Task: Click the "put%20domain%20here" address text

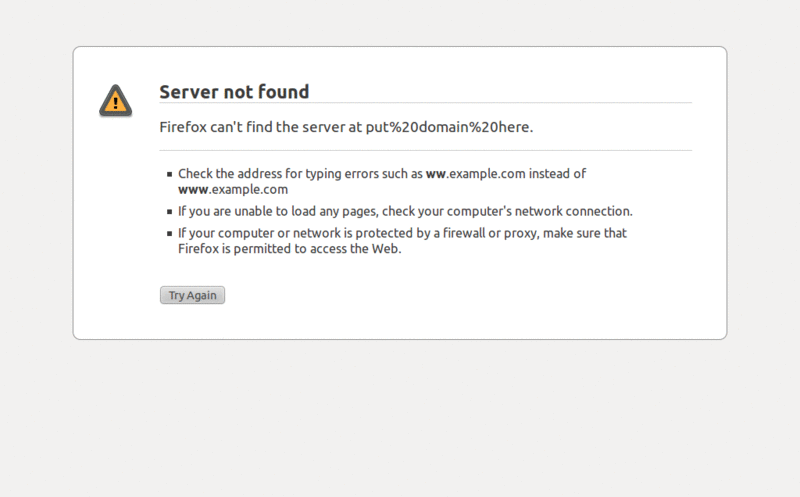Action: tap(447, 127)
